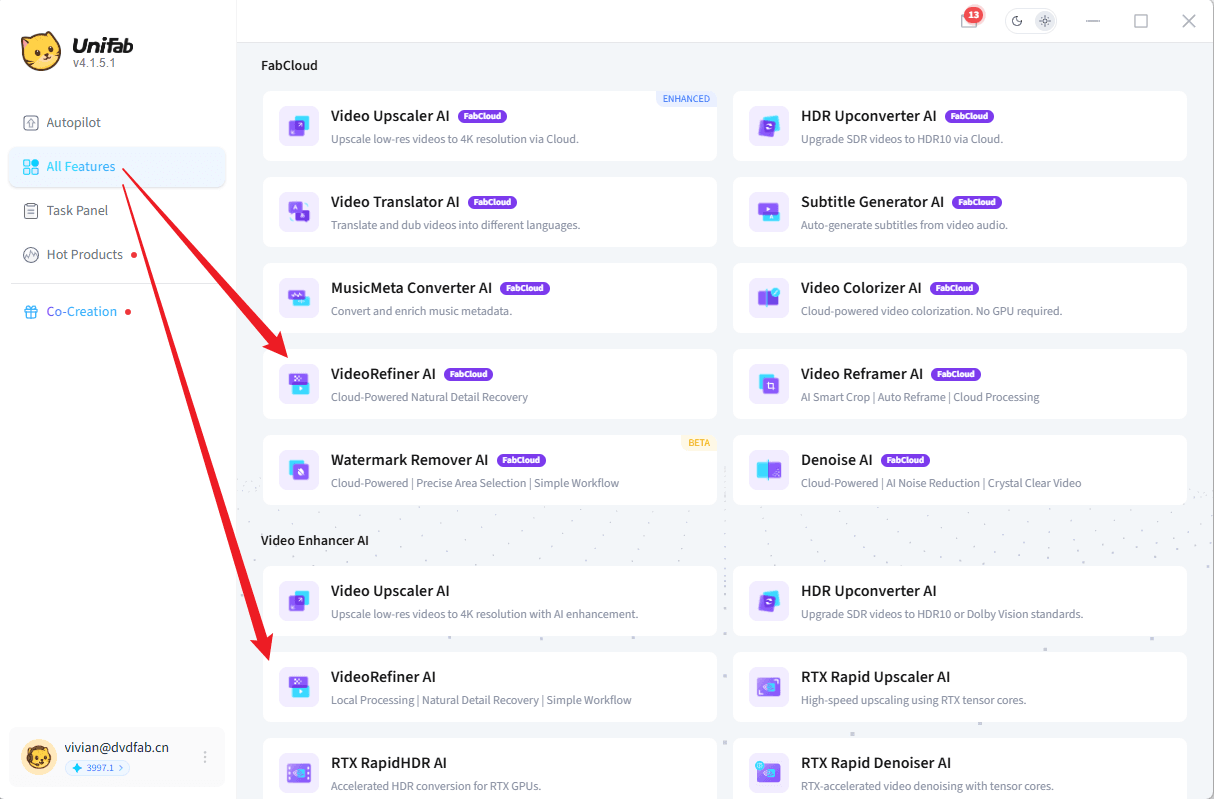1214x799 pixels.
Task: Click the BETA tag on Watermark Remover
Action: 699,443
